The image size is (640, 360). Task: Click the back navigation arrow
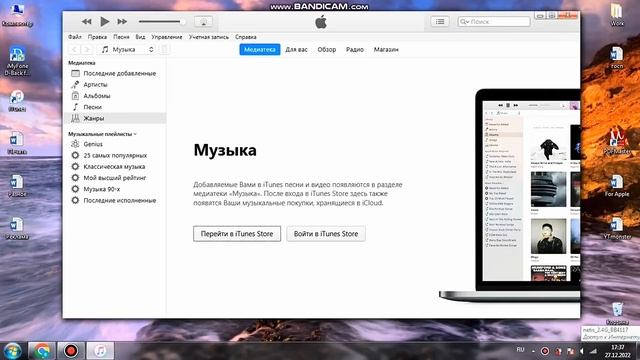pyautogui.click(x=74, y=49)
